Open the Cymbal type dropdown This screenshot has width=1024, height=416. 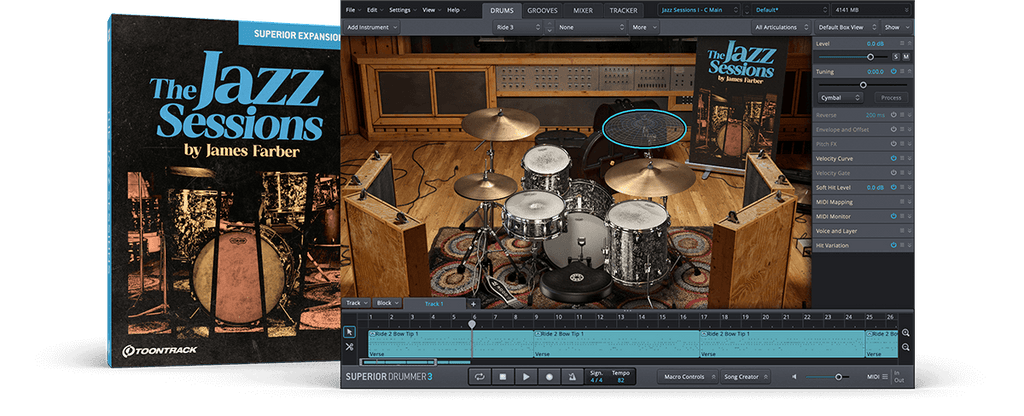tap(840, 97)
